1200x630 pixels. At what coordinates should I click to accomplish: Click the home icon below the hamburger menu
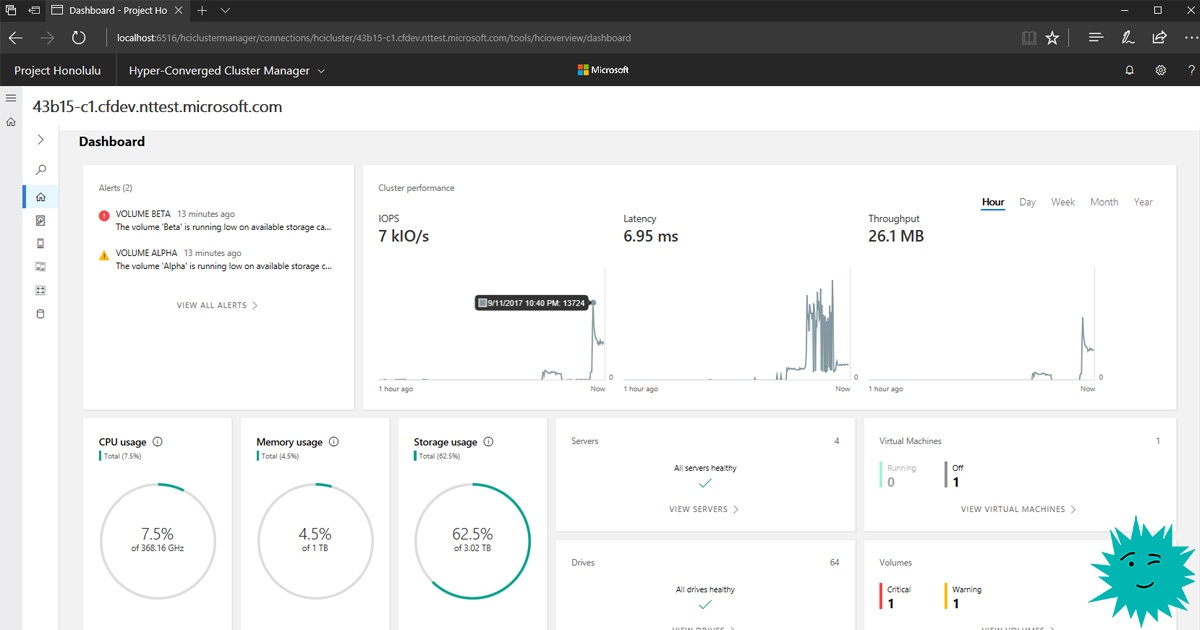coord(11,122)
